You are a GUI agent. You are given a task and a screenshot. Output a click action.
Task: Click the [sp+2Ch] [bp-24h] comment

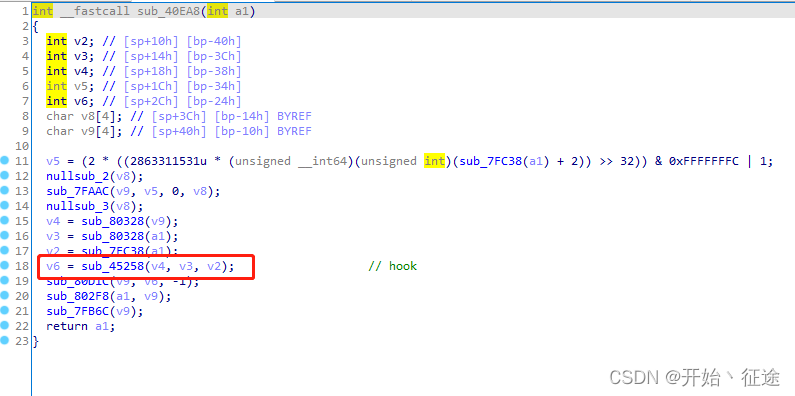click(183, 101)
